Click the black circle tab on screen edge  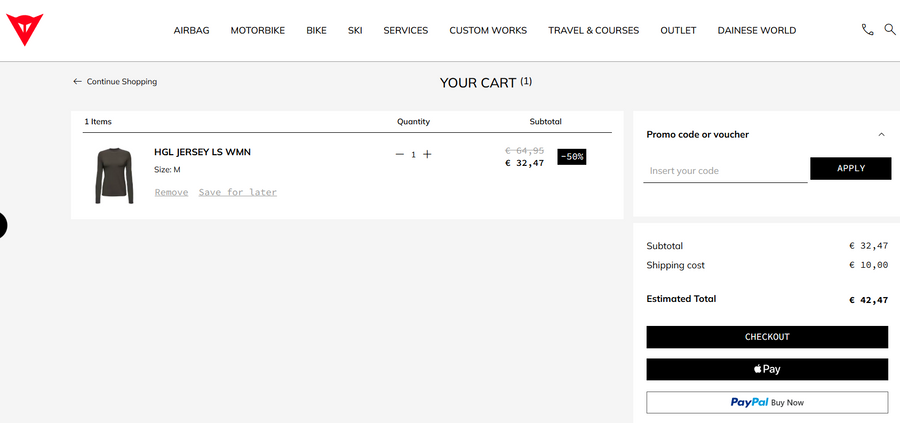pyautogui.click(x=3, y=225)
